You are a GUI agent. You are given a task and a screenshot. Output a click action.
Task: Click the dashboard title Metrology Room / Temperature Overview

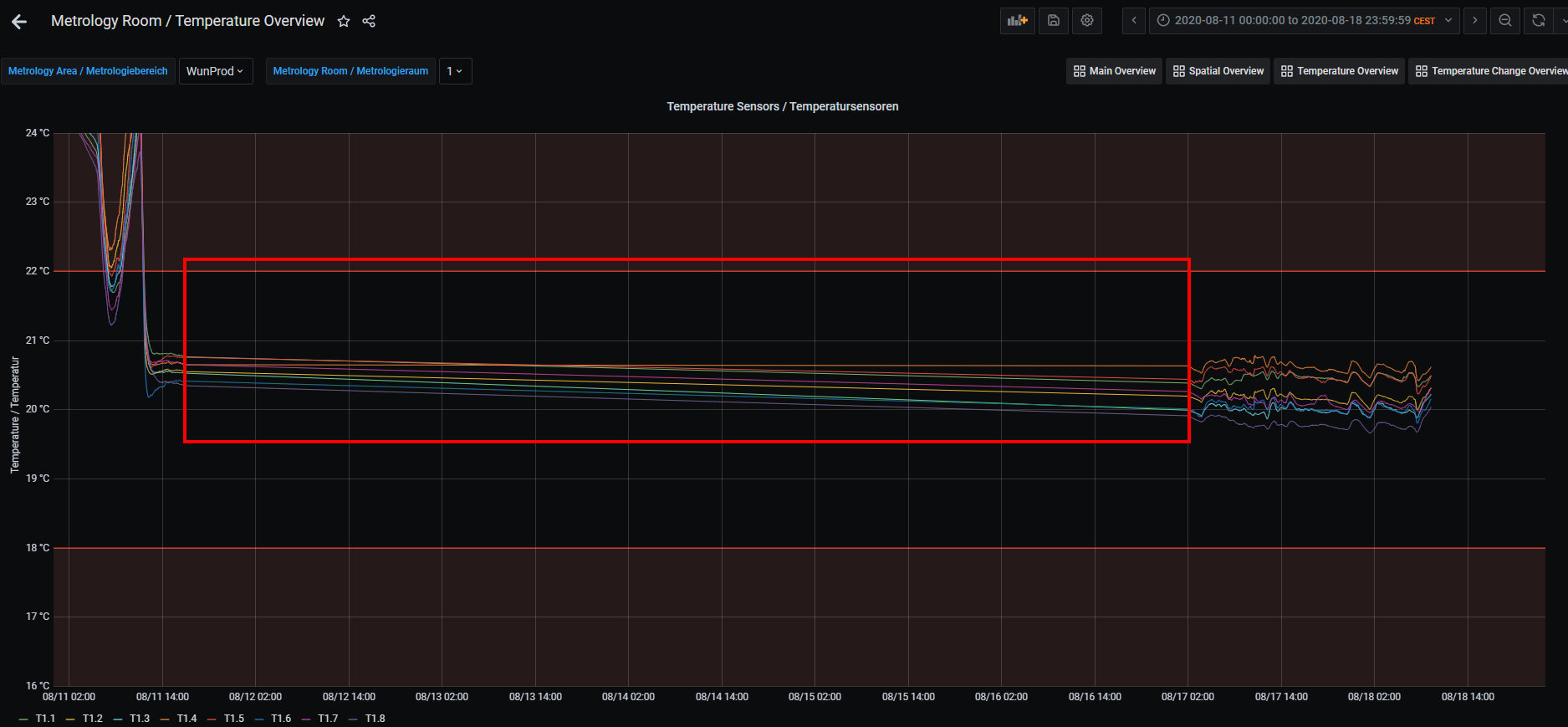coord(187,21)
